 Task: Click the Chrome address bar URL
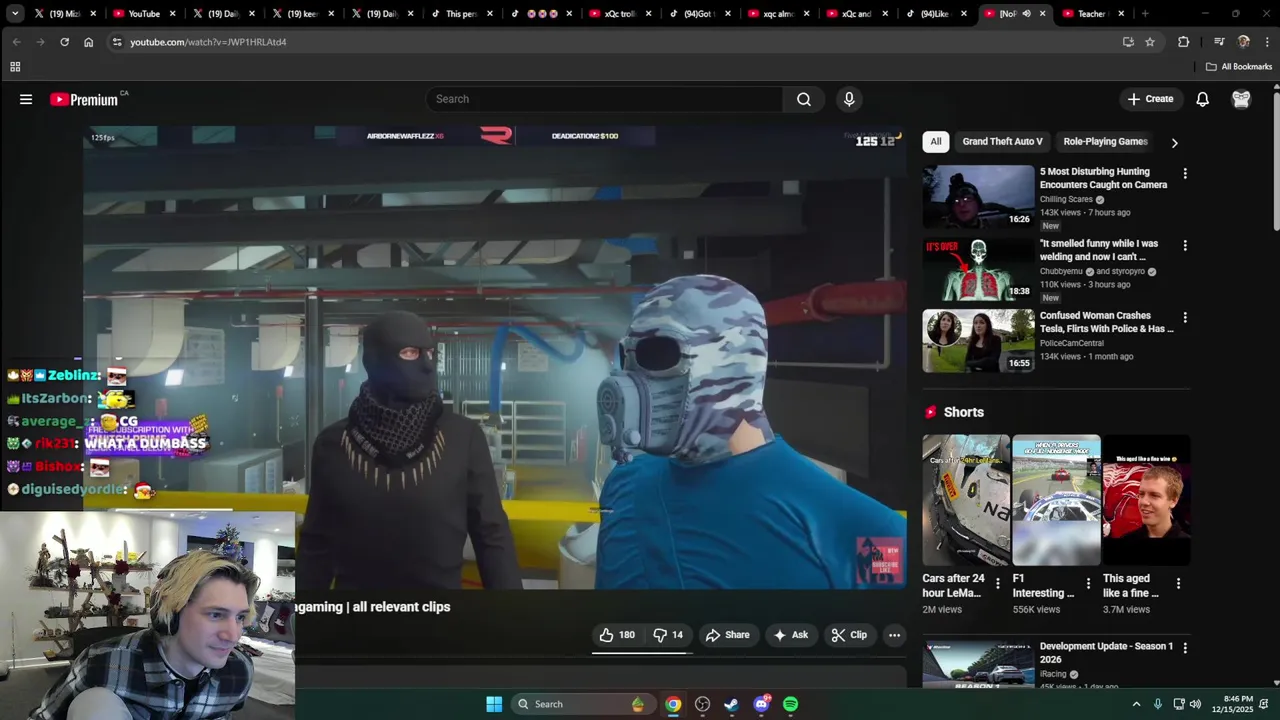[208, 42]
